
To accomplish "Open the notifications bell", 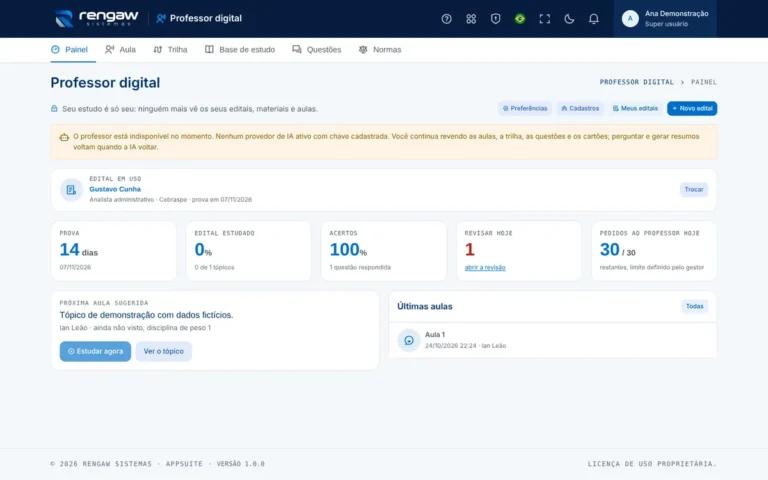I will [593, 19].
